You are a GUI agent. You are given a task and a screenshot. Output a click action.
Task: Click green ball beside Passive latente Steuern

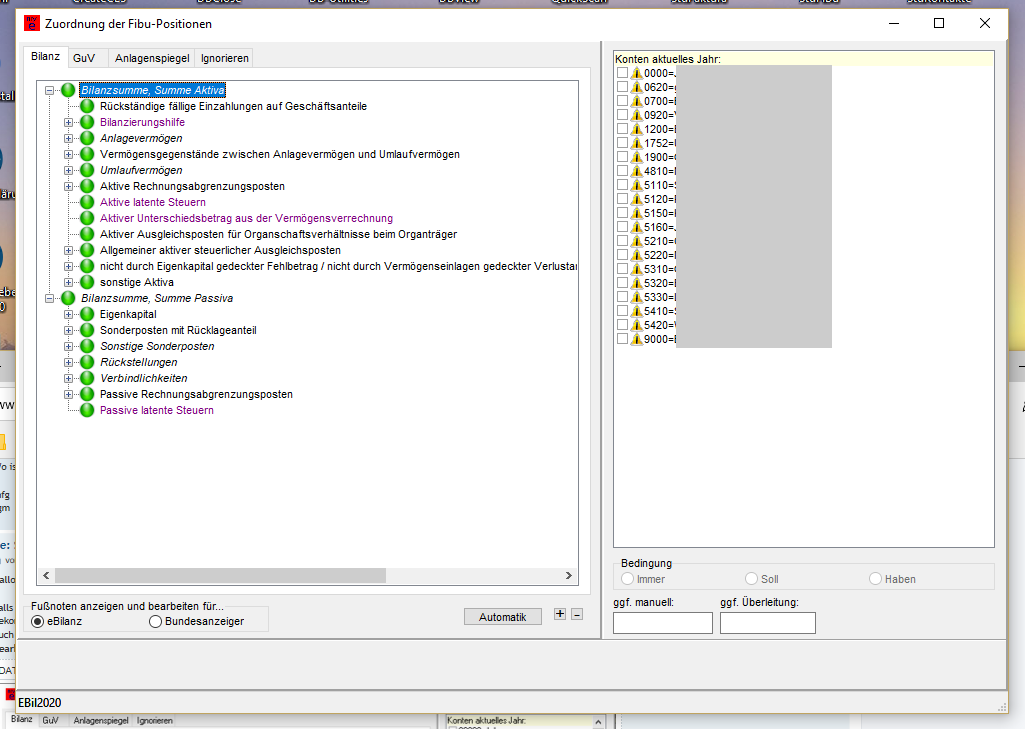(x=87, y=410)
